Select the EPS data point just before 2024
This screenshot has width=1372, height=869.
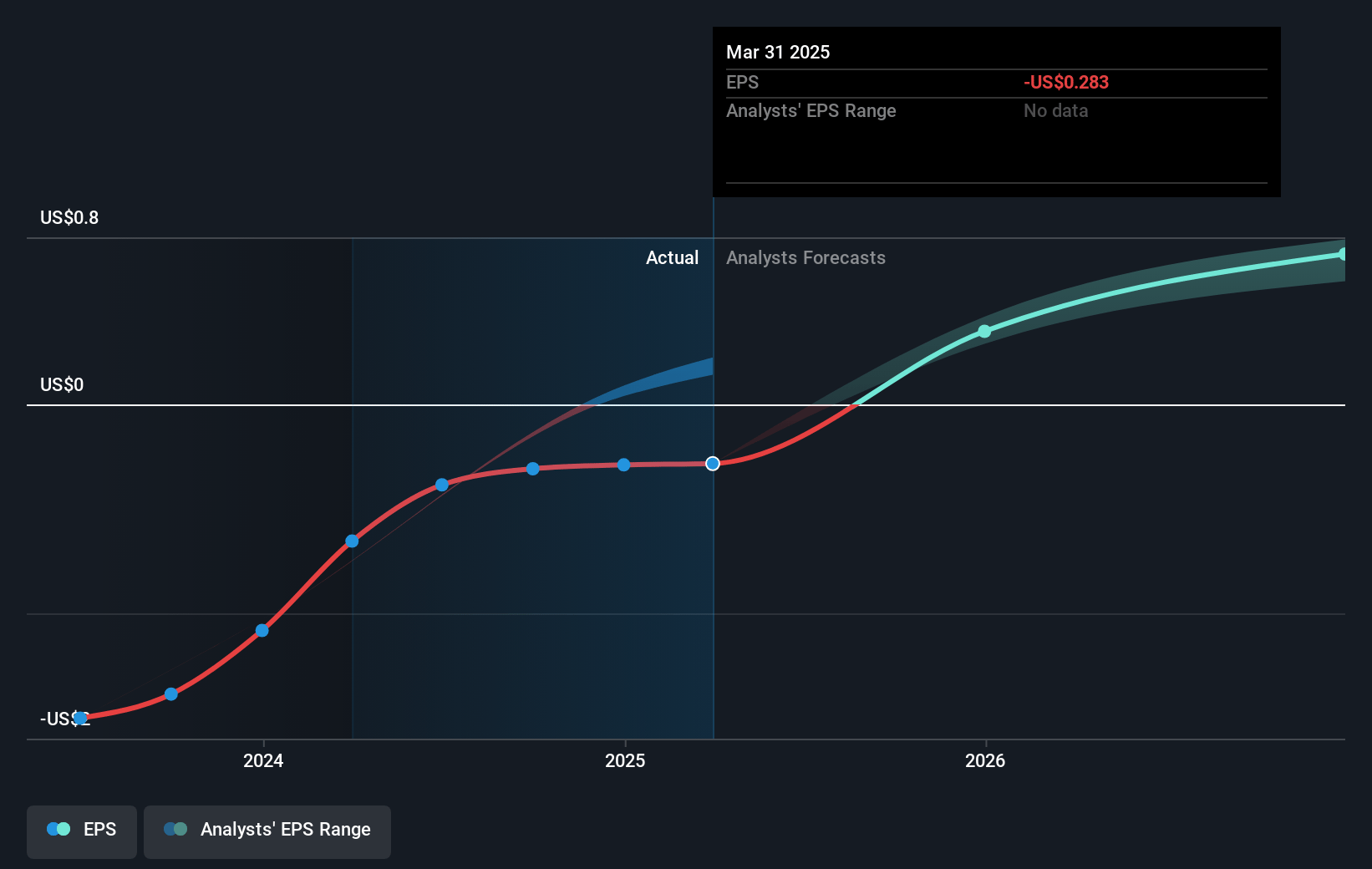pos(262,630)
